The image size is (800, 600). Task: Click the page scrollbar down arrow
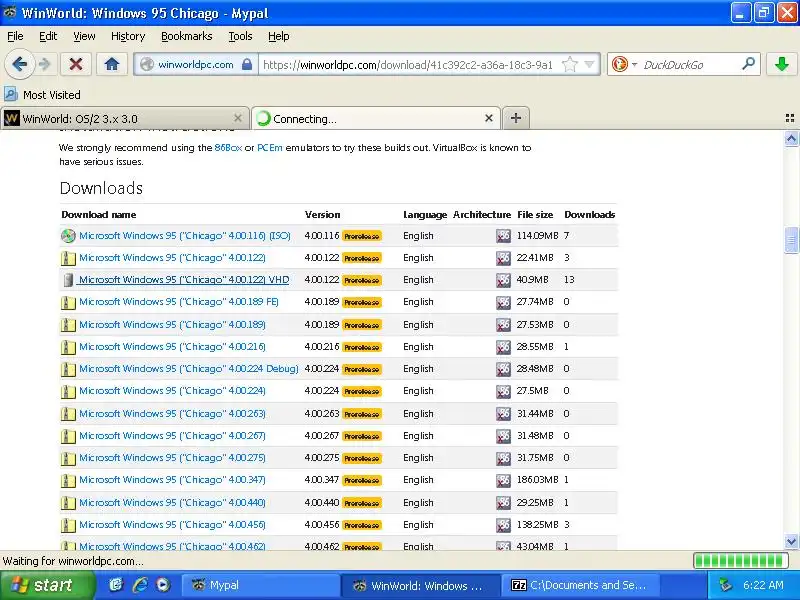(x=791, y=541)
